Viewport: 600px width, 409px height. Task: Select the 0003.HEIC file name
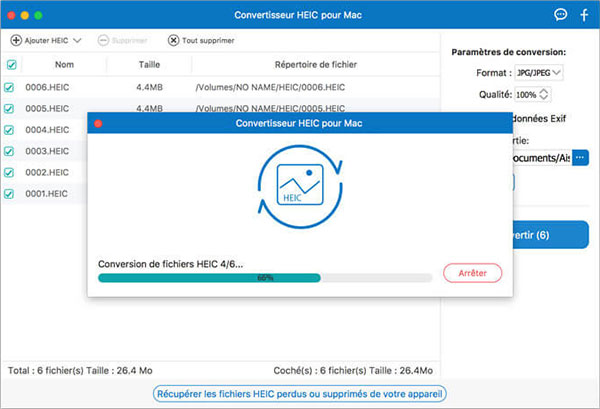point(47,151)
